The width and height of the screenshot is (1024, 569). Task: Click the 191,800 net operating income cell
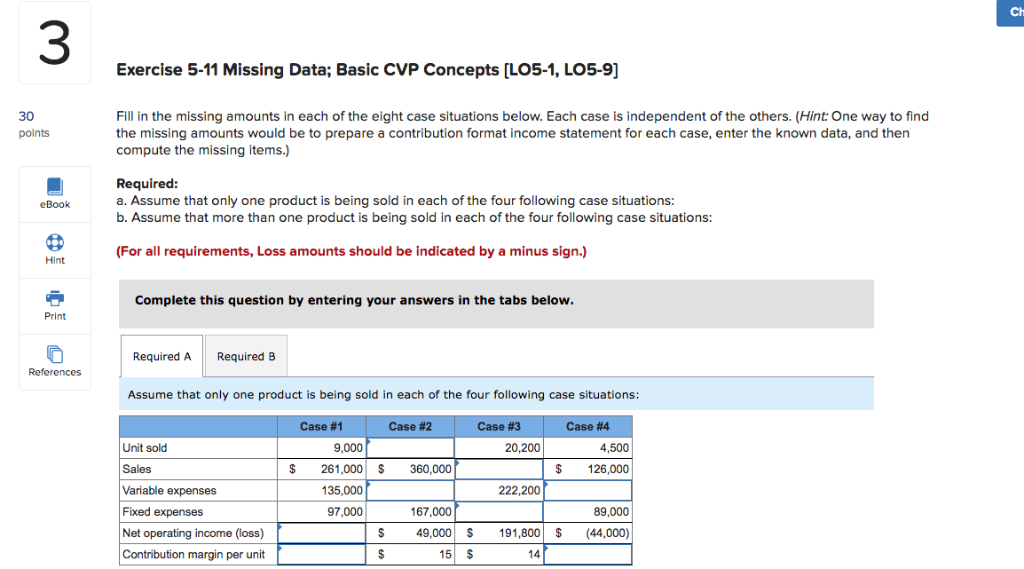click(500, 533)
